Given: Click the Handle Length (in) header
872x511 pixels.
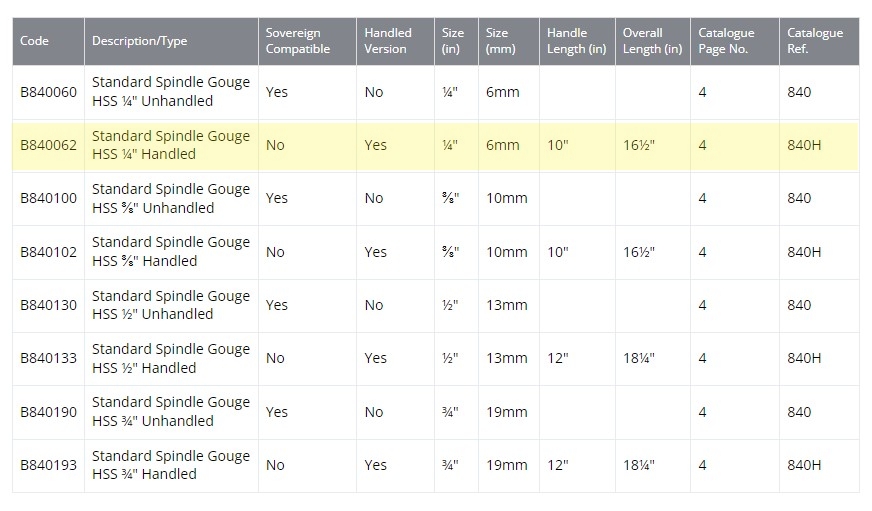Looking at the screenshot, I should click(x=576, y=41).
